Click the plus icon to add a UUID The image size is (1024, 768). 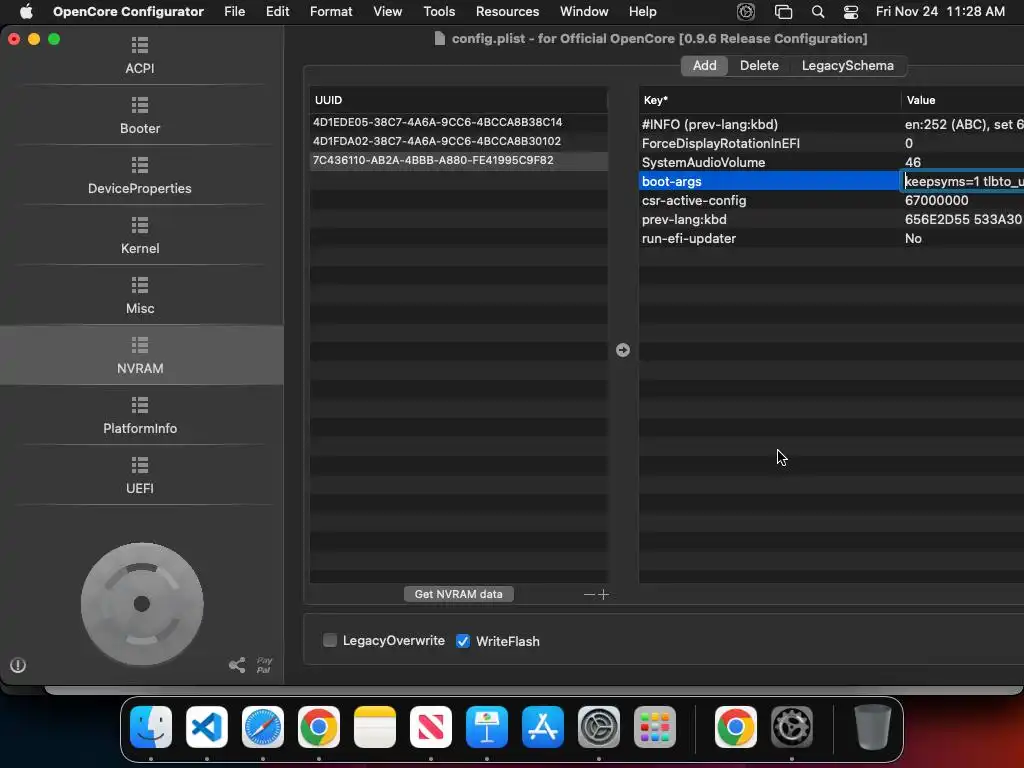point(603,594)
